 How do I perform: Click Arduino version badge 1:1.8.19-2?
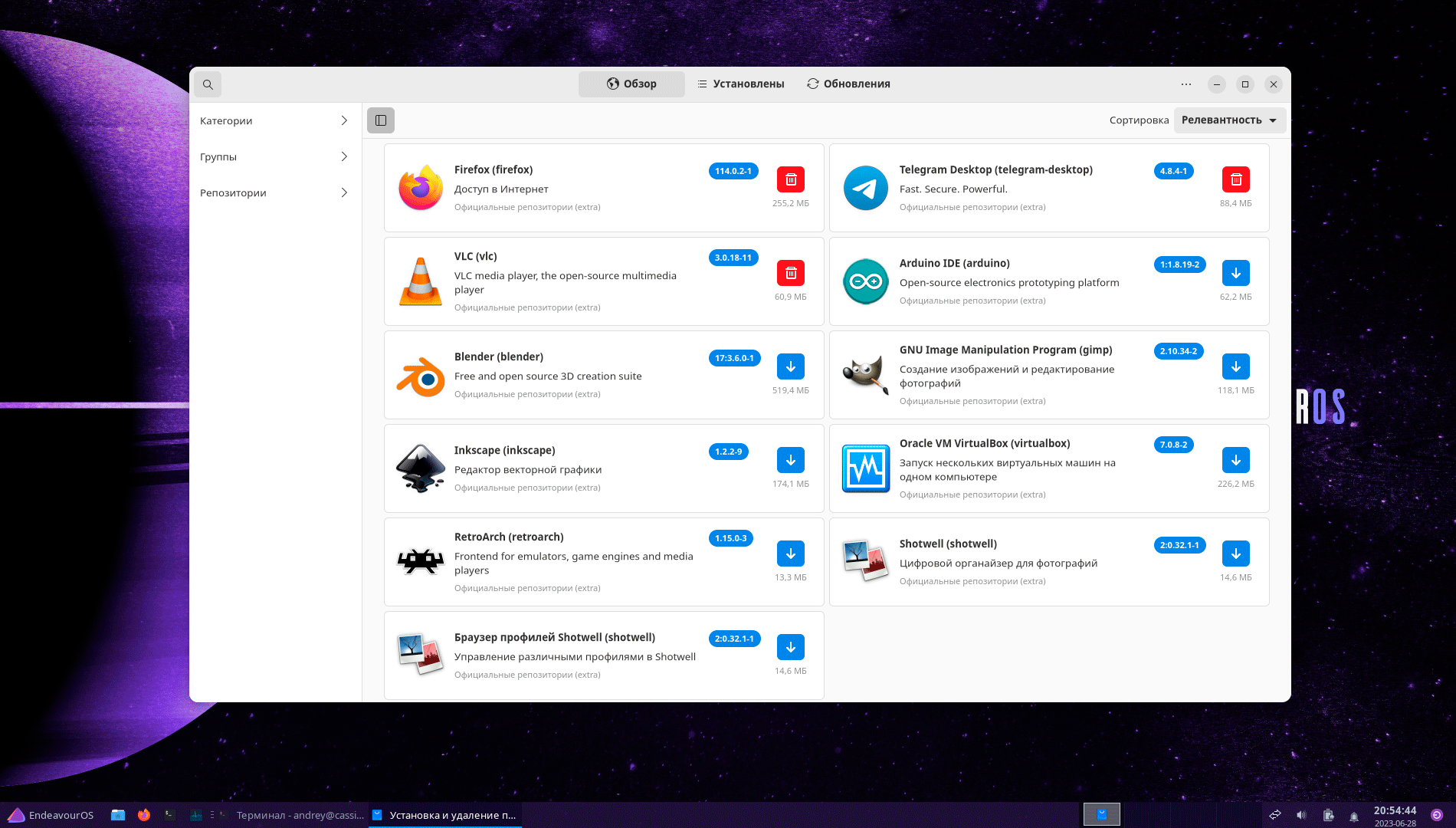(x=1180, y=264)
